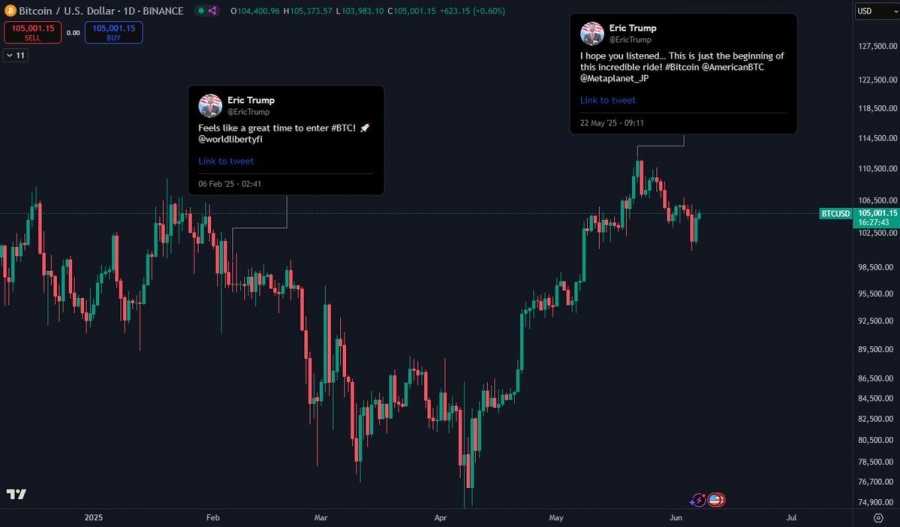Click the 110,500.00 level on price scale

pos(878,169)
